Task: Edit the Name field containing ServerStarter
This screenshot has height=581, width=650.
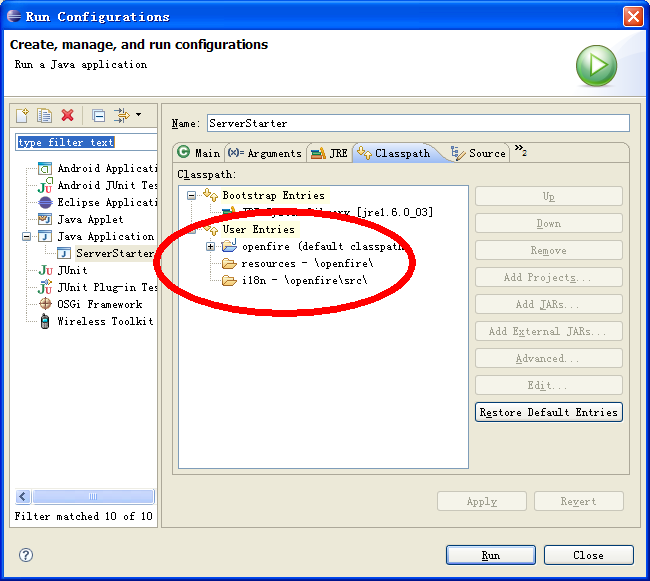Action: pos(418,123)
